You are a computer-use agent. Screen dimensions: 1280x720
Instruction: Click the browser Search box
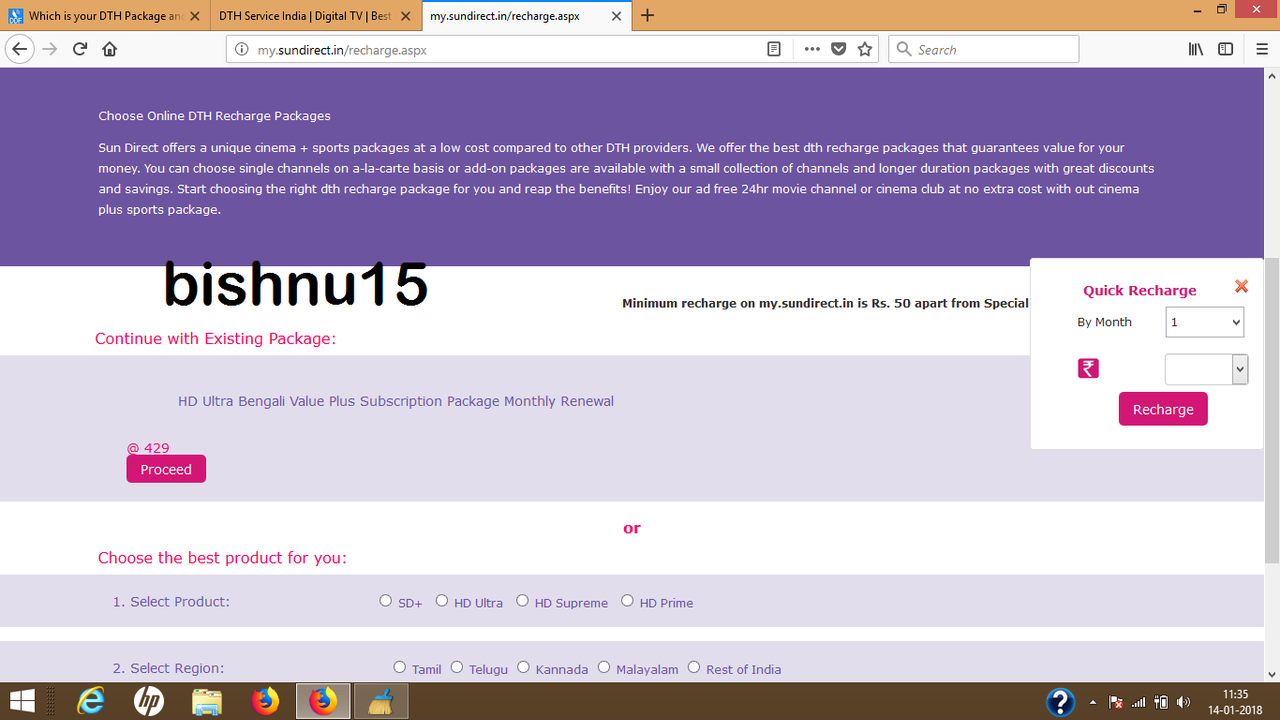(x=984, y=49)
